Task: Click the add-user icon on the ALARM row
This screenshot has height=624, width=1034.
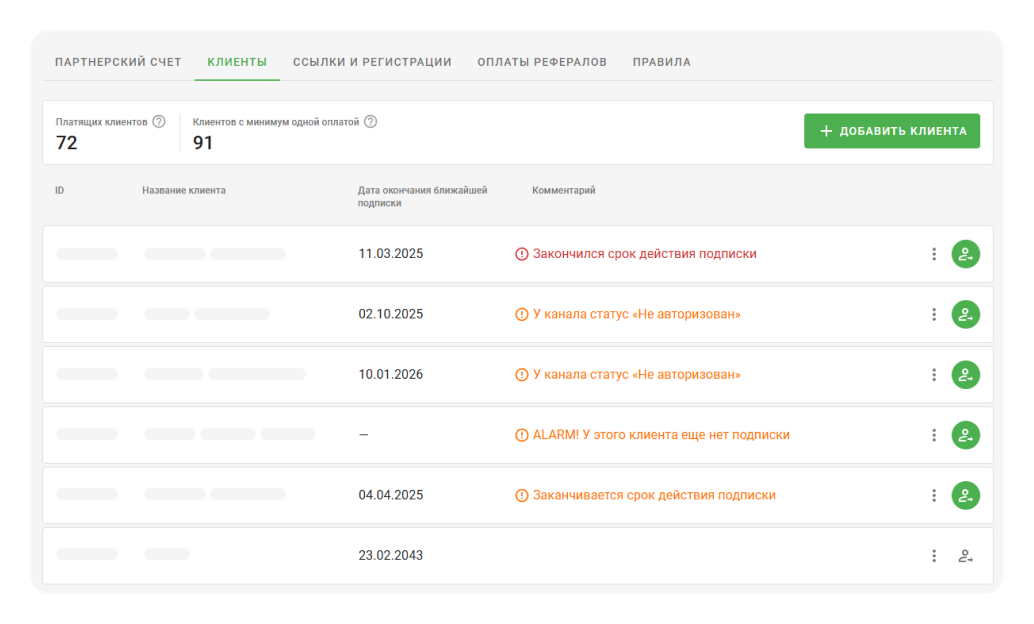Action: tap(964, 435)
